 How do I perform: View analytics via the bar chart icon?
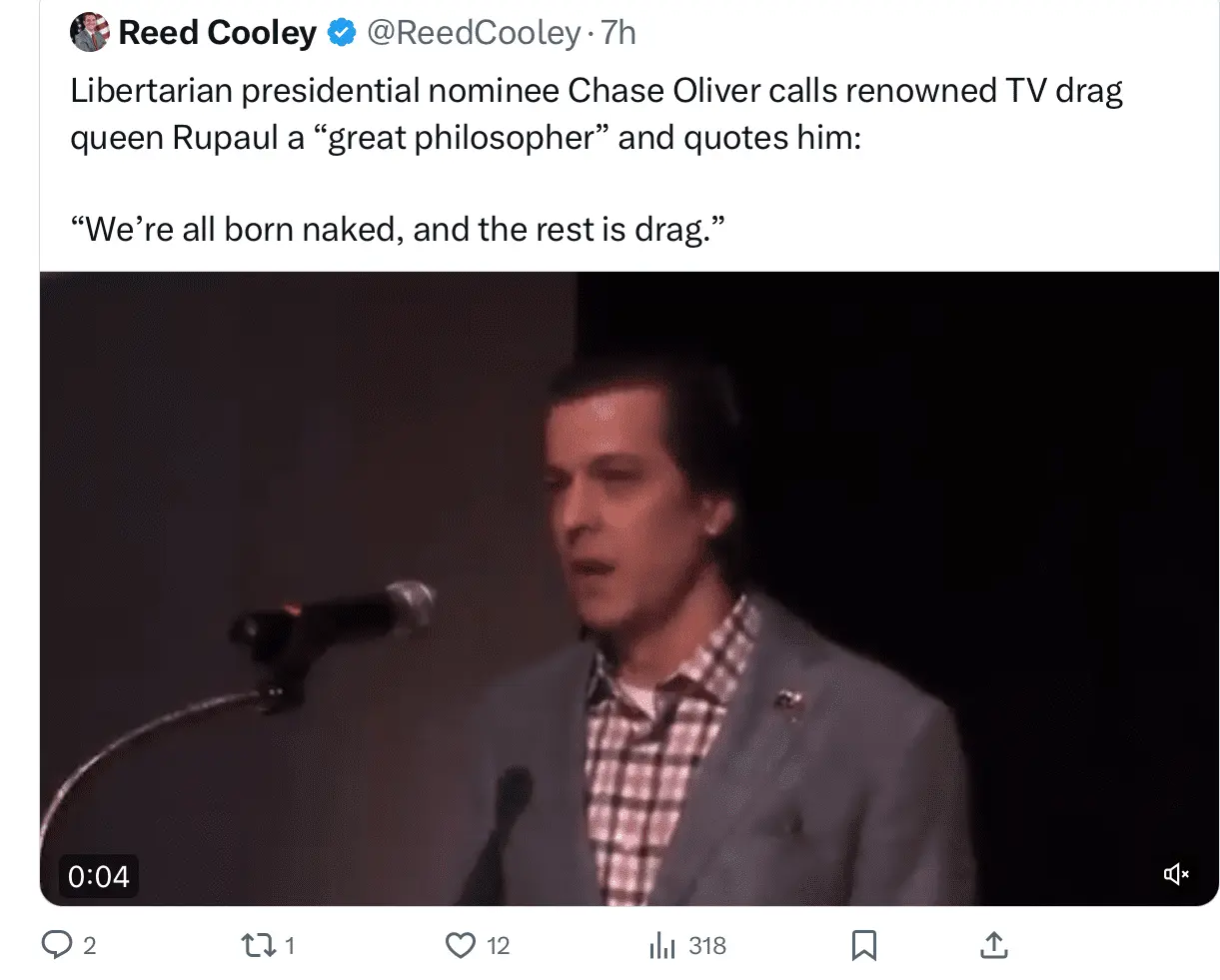663,945
